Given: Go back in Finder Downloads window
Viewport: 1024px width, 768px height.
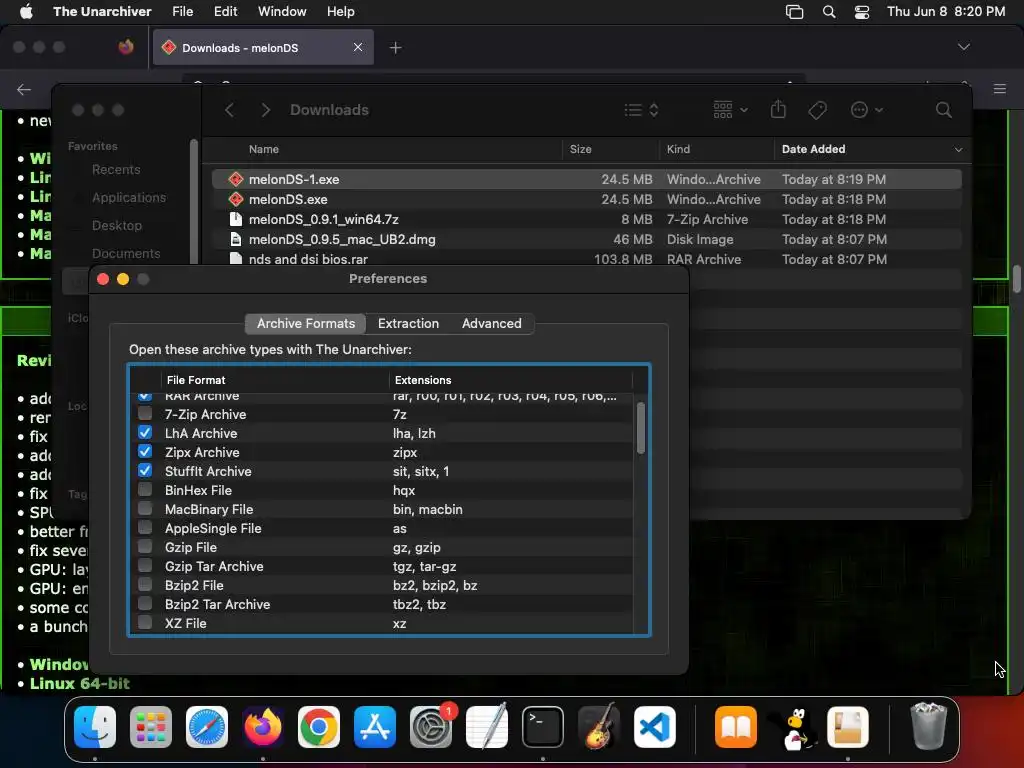Looking at the screenshot, I should click(229, 110).
